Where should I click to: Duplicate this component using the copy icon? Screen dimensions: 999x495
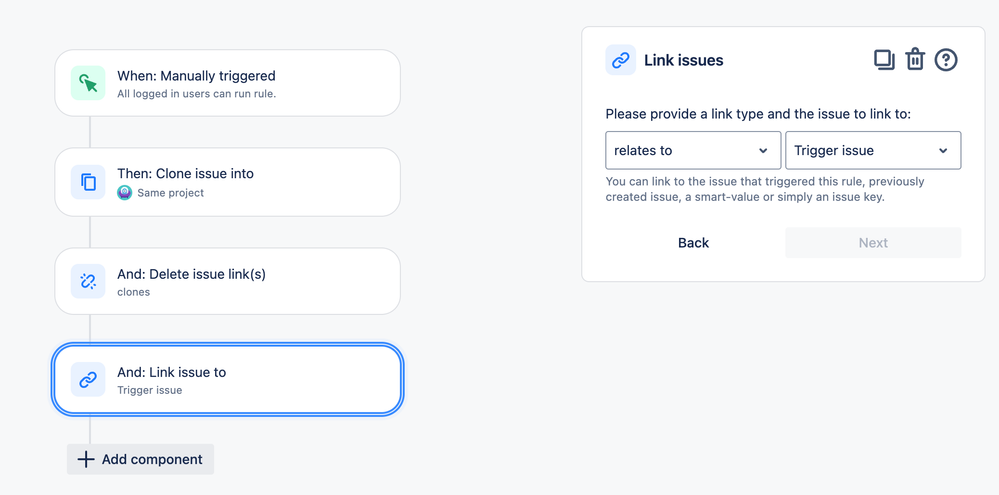click(884, 60)
